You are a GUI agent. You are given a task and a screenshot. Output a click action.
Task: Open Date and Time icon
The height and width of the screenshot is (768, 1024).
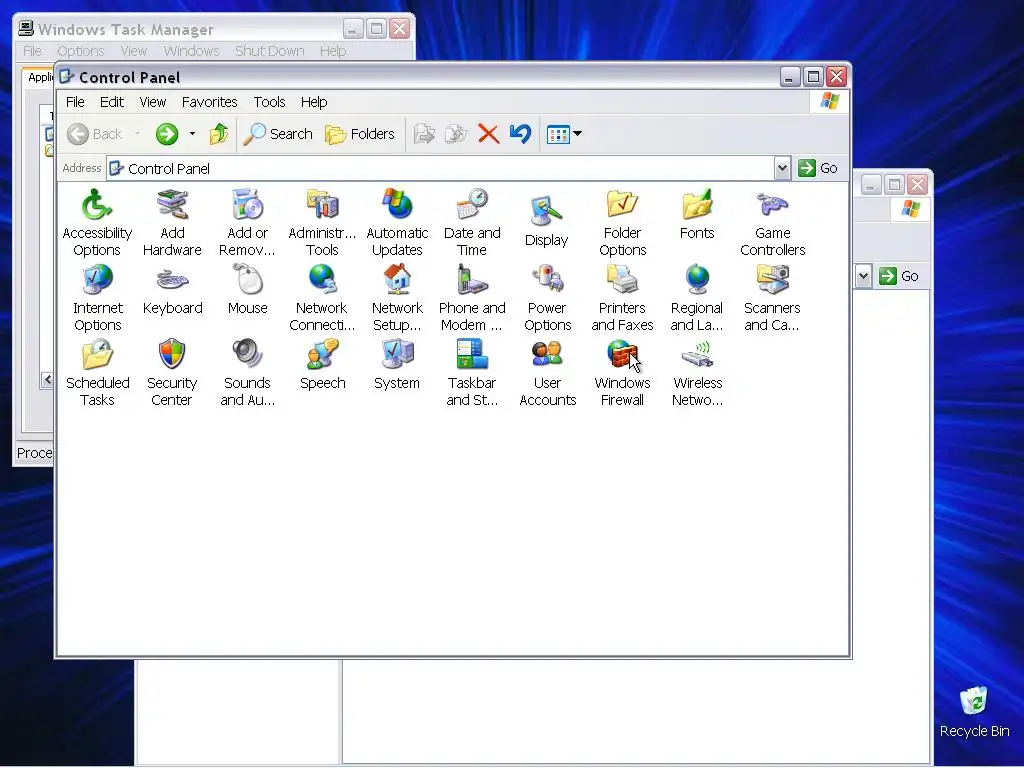coord(472,222)
